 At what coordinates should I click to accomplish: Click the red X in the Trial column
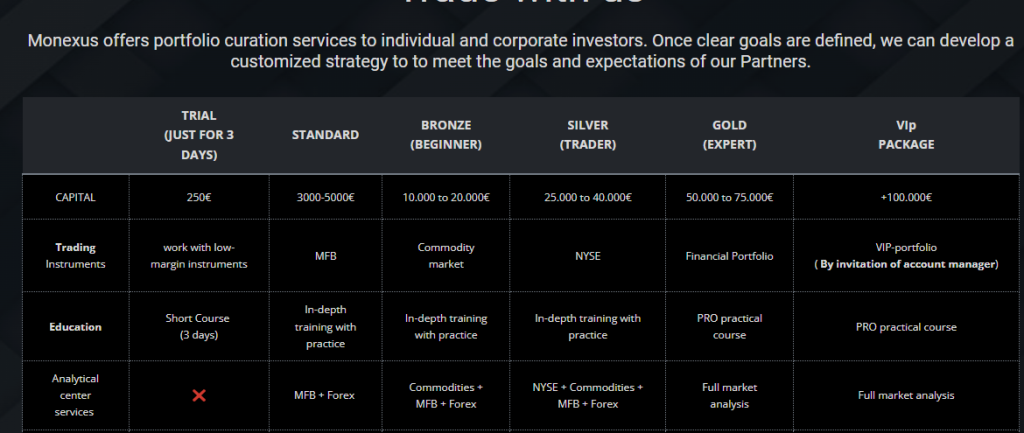[198, 395]
